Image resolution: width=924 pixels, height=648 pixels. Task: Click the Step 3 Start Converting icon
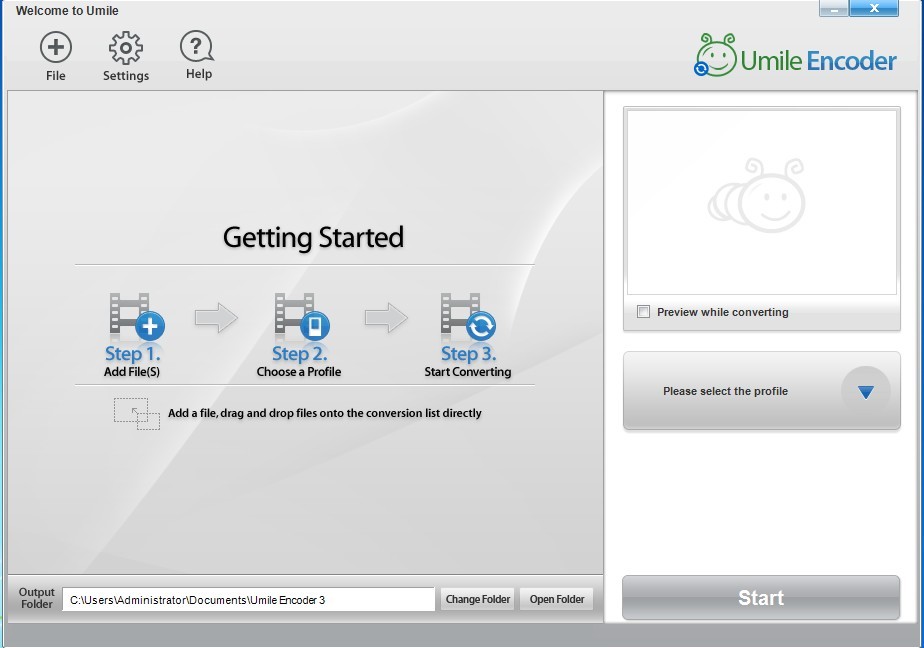click(x=467, y=318)
